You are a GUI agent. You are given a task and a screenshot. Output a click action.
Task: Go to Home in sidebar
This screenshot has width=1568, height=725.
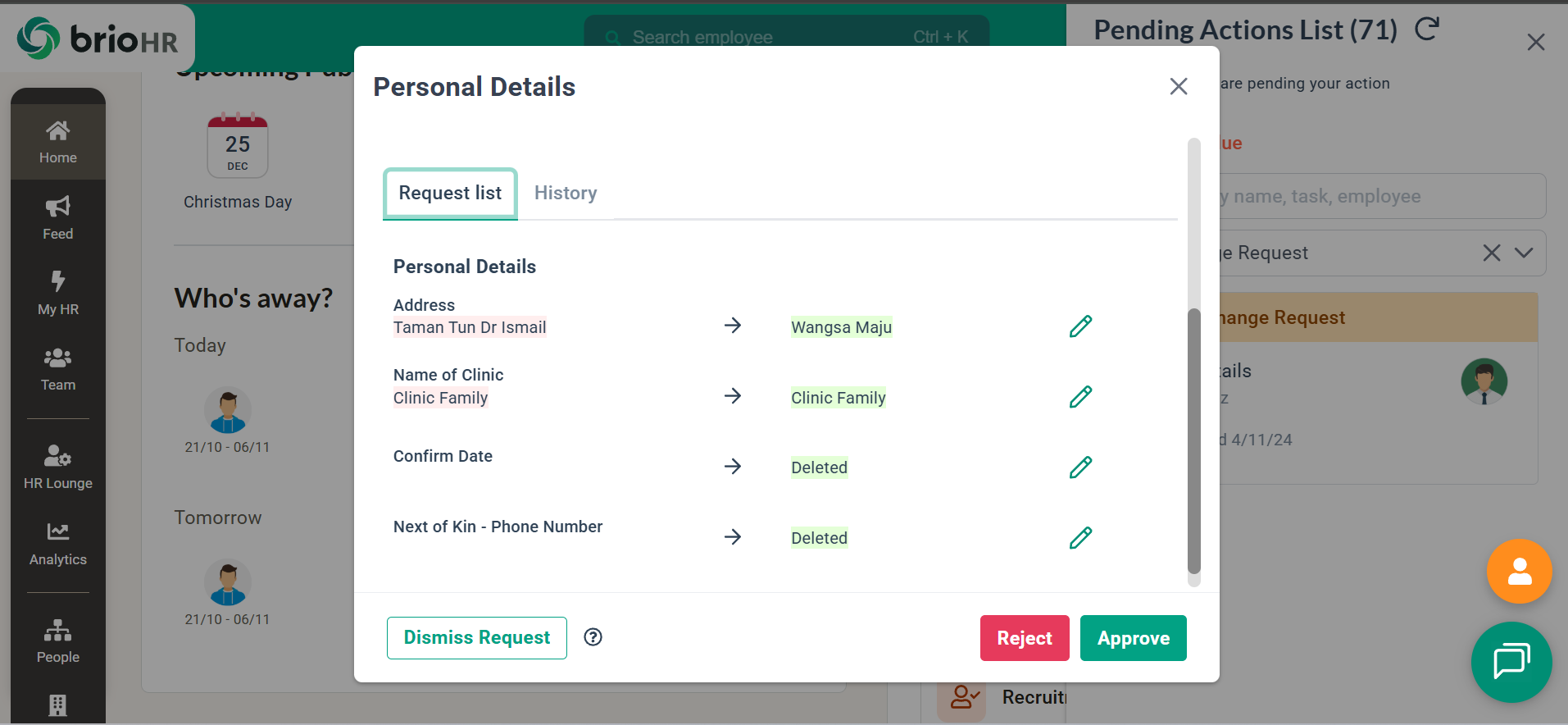click(x=58, y=141)
